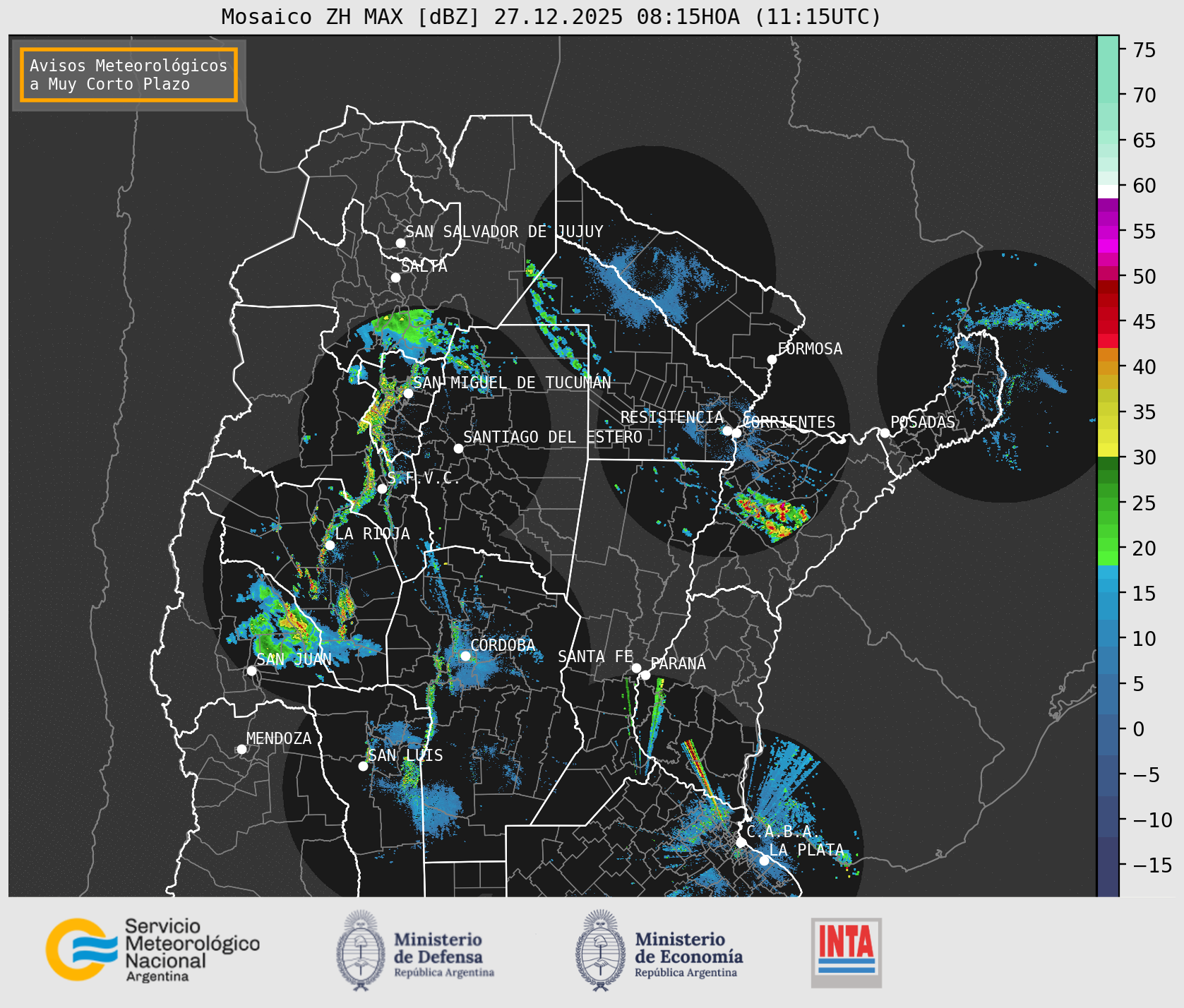Click the 75 tick label on colorbar
Image resolution: width=1184 pixels, height=1008 pixels.
[1144, 50]
